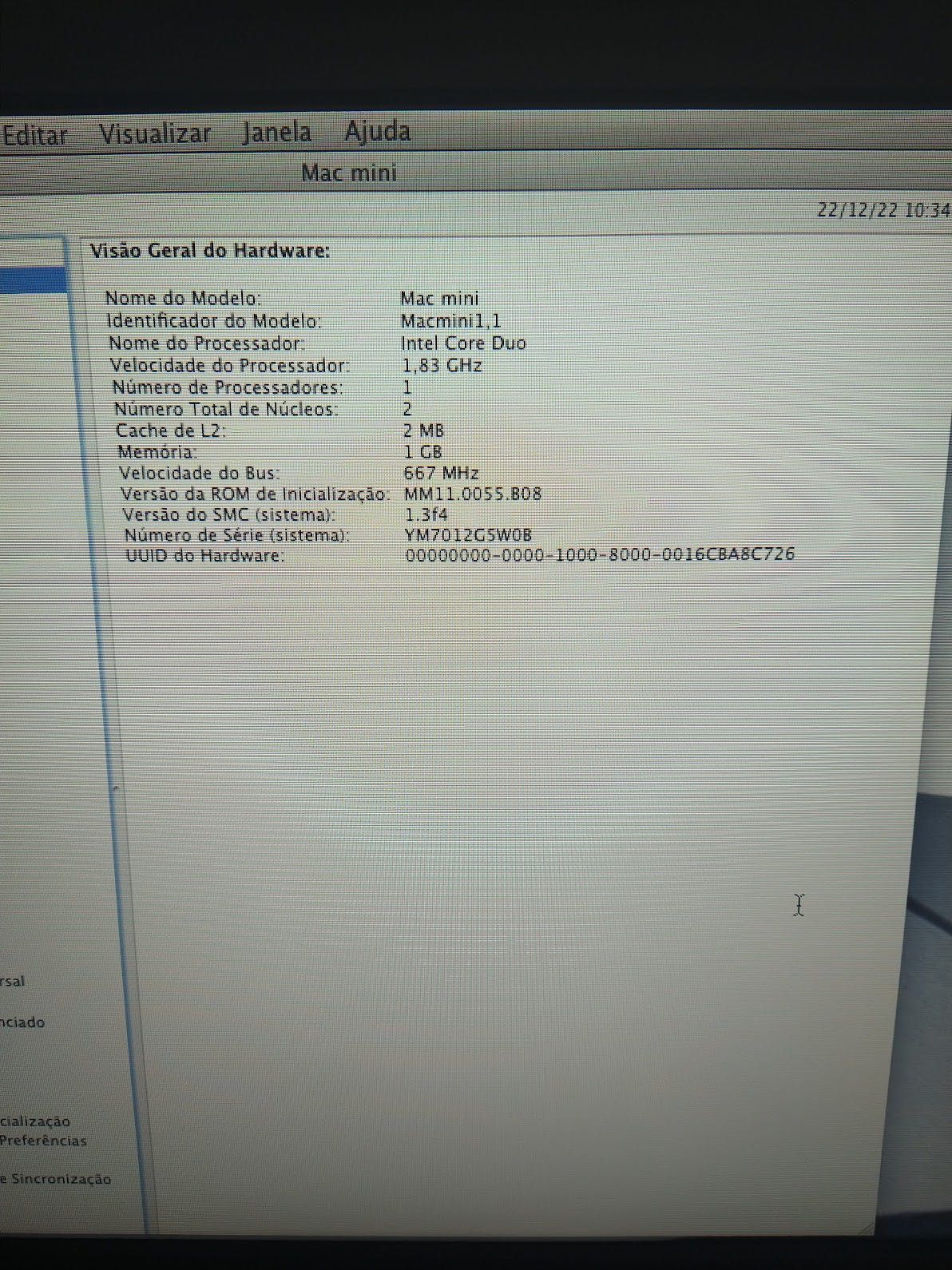The image size is (952, 1270).
Task: Click the model identifier value Macmini1,1
Action: pyautogui.click(x=450, y=321)
